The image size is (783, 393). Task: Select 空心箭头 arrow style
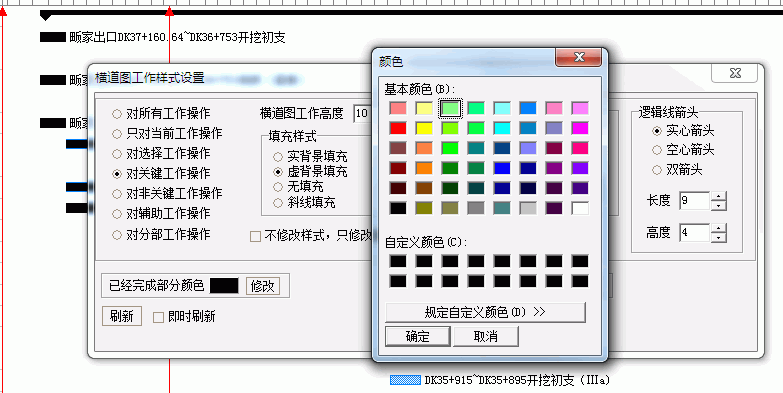657,150
